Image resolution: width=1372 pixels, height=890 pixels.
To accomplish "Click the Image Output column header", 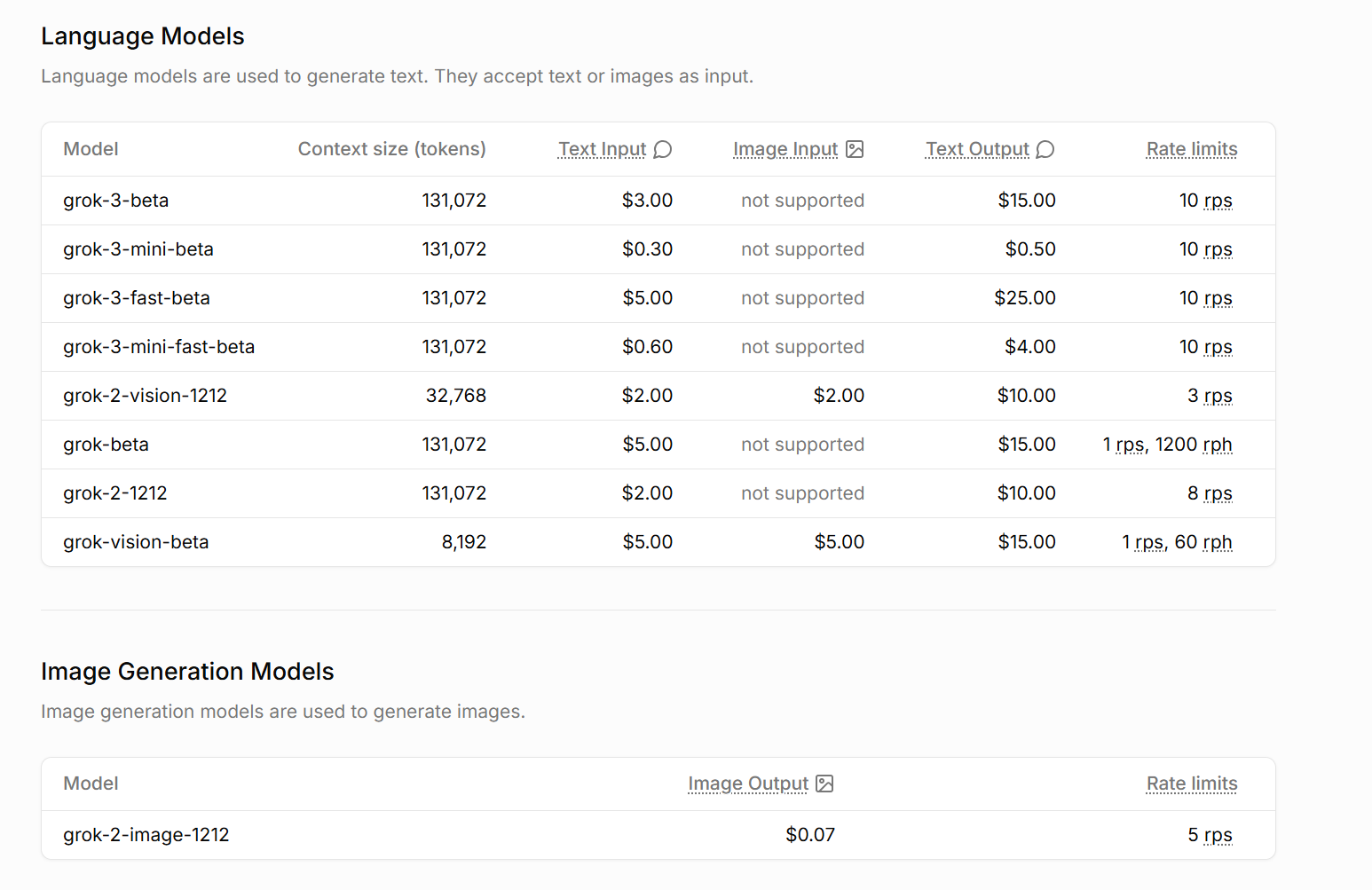I will (x=748, y=784).
